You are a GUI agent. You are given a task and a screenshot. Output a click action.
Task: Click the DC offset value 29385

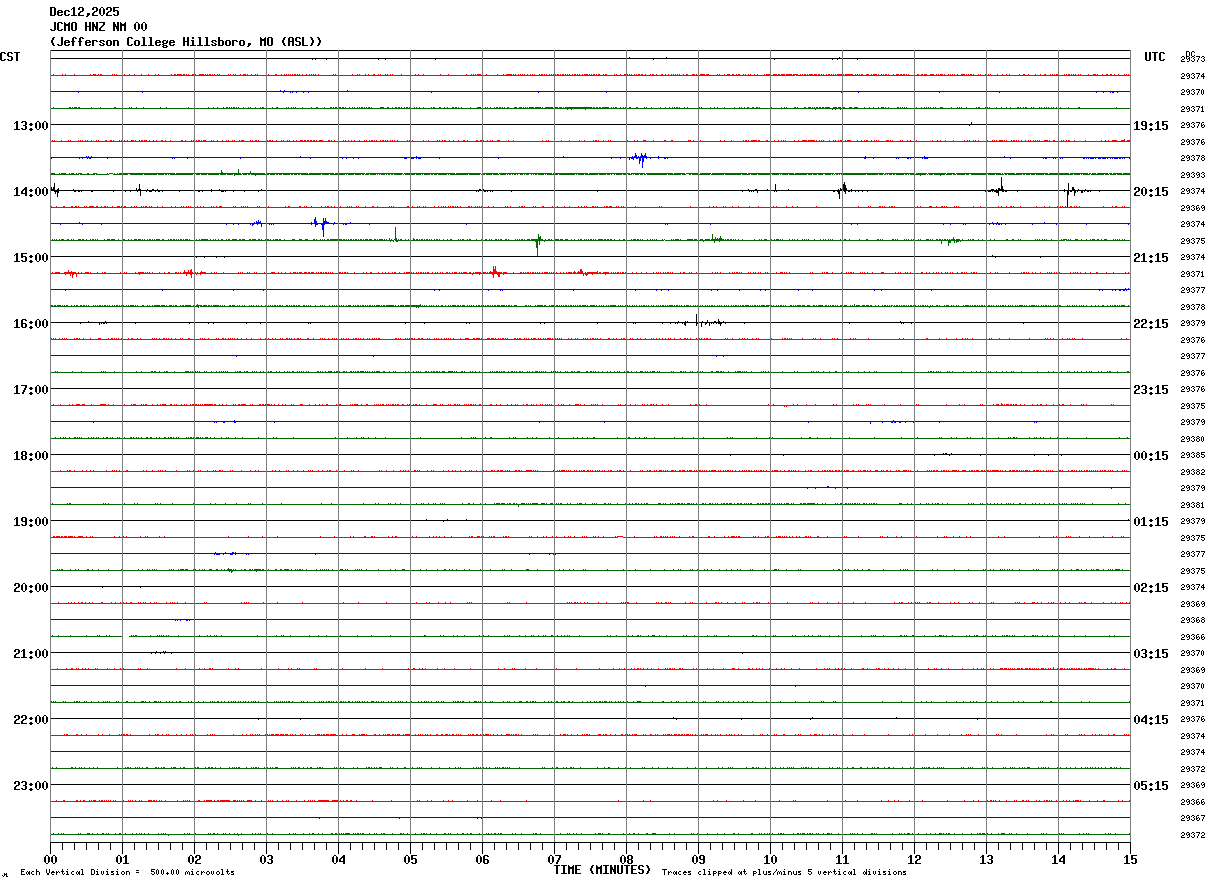1192,455
